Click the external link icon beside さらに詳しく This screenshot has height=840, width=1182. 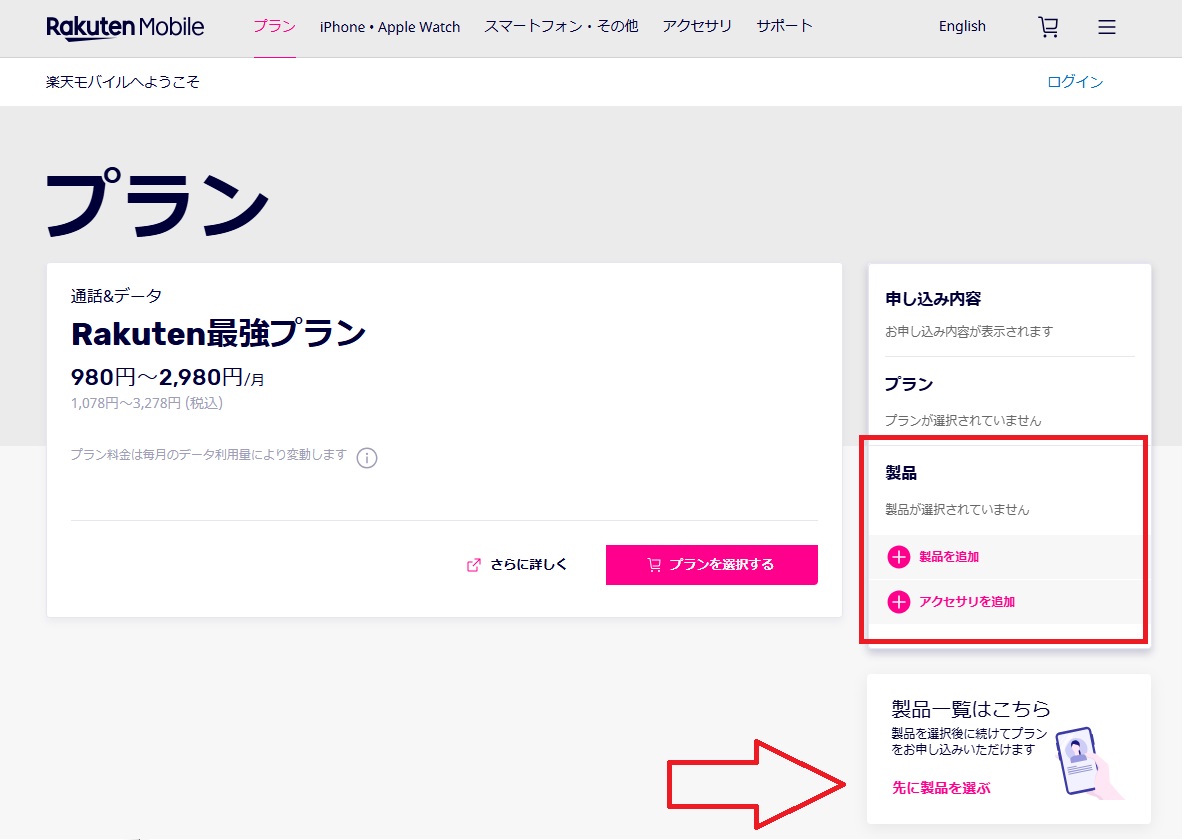pos(473,565)
